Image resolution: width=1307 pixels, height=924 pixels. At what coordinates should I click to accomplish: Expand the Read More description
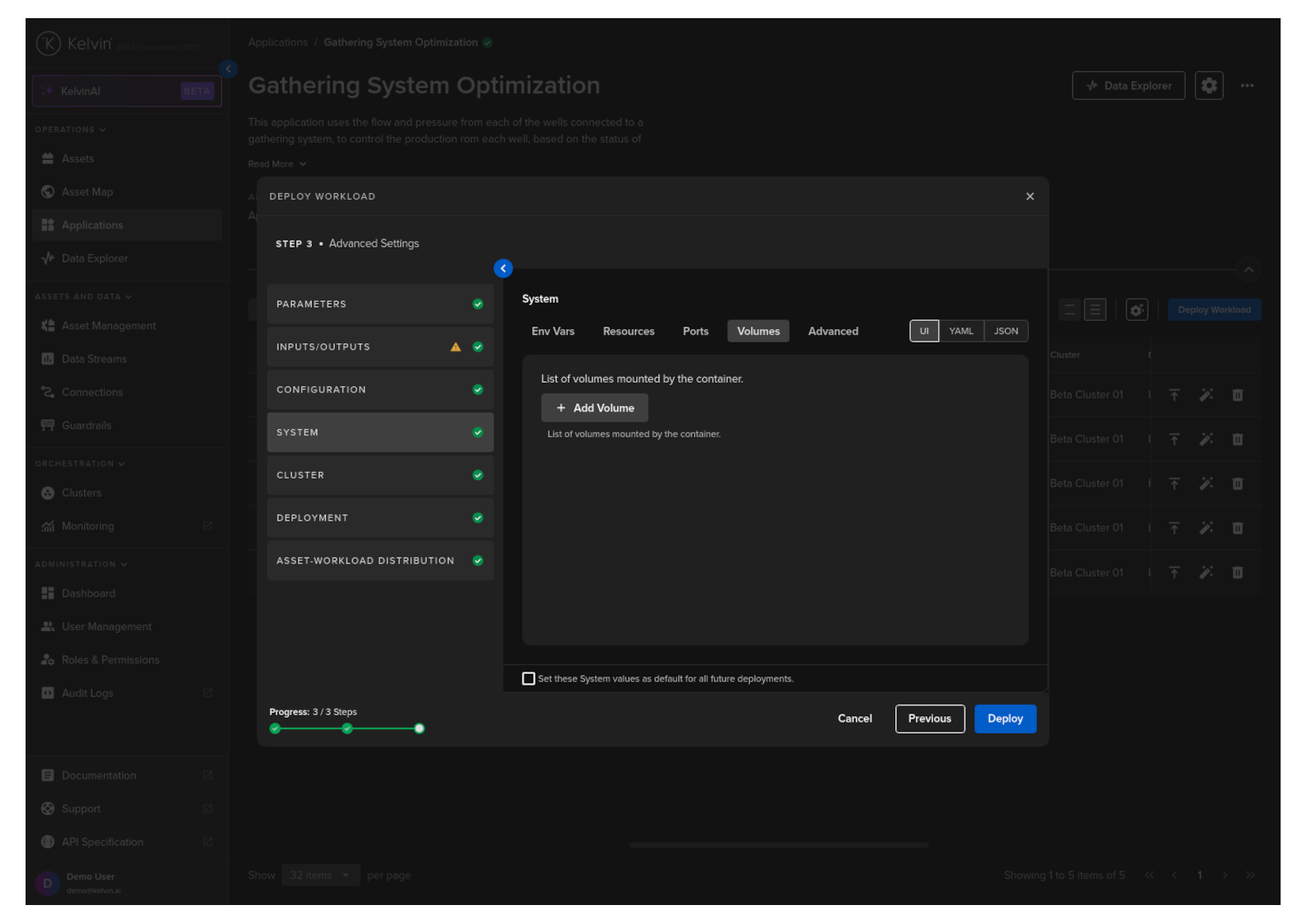[277, 164]
